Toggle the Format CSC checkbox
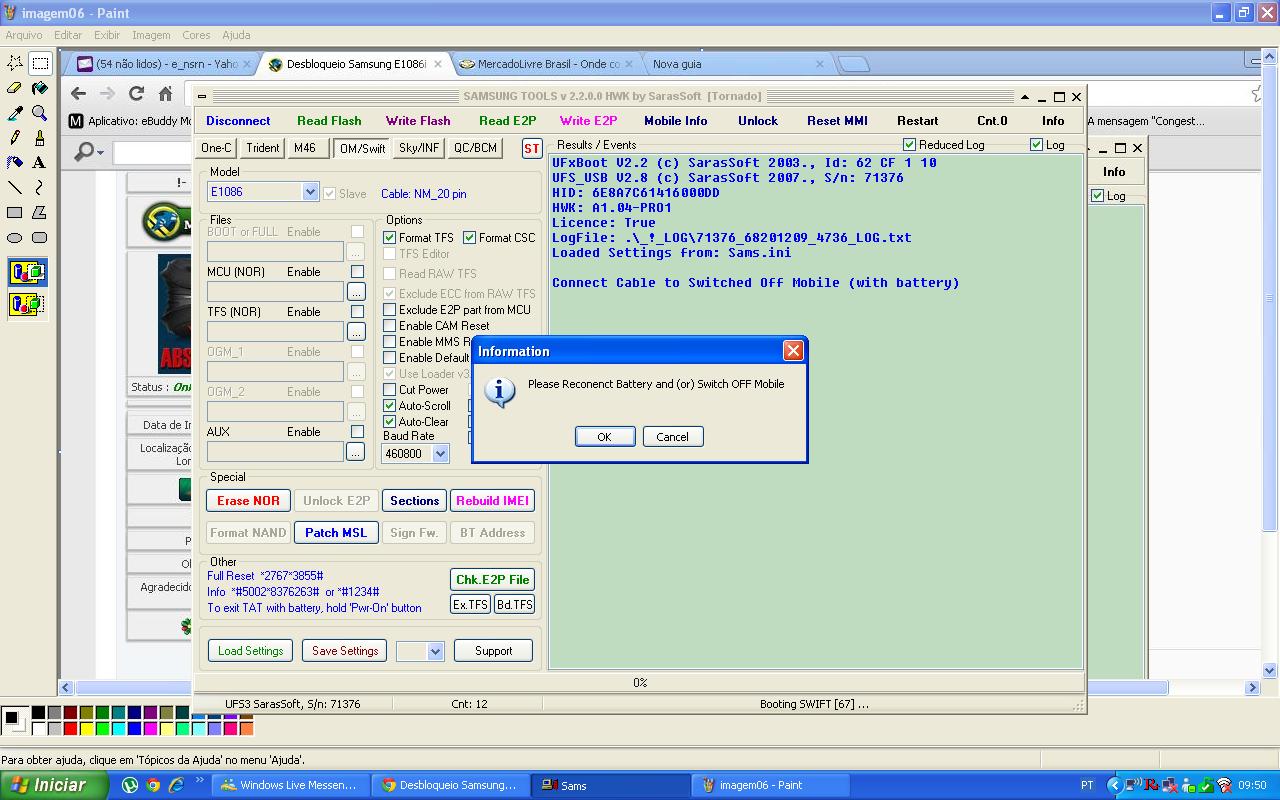 tap(470, 238)
